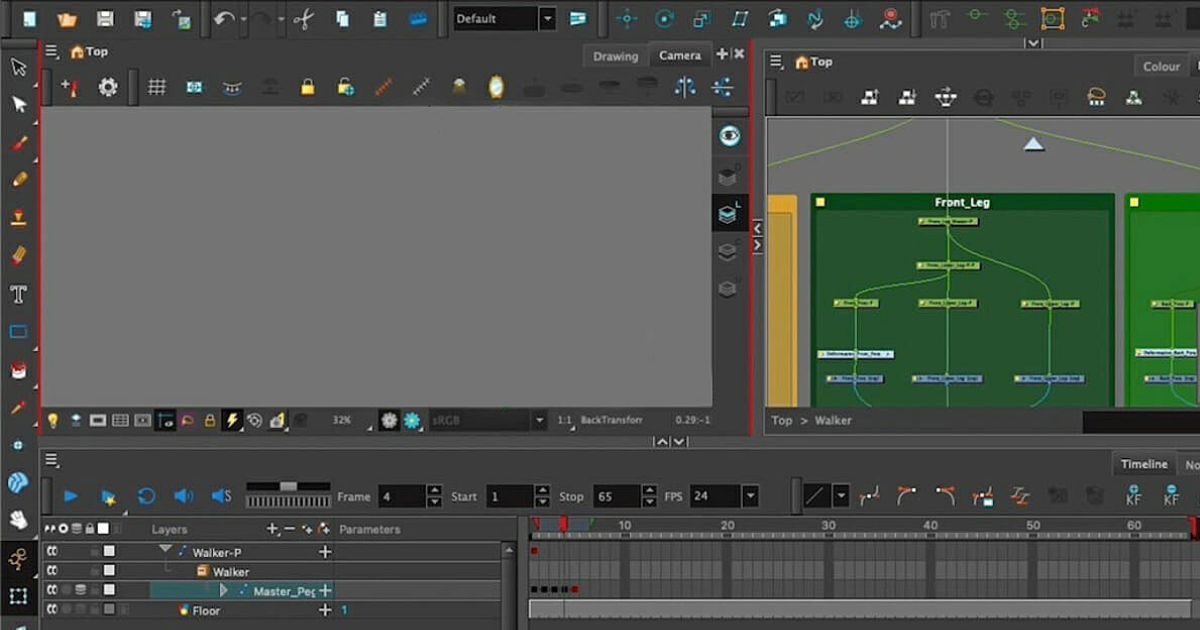Switch to the Drawing tab

click(614, 56)
